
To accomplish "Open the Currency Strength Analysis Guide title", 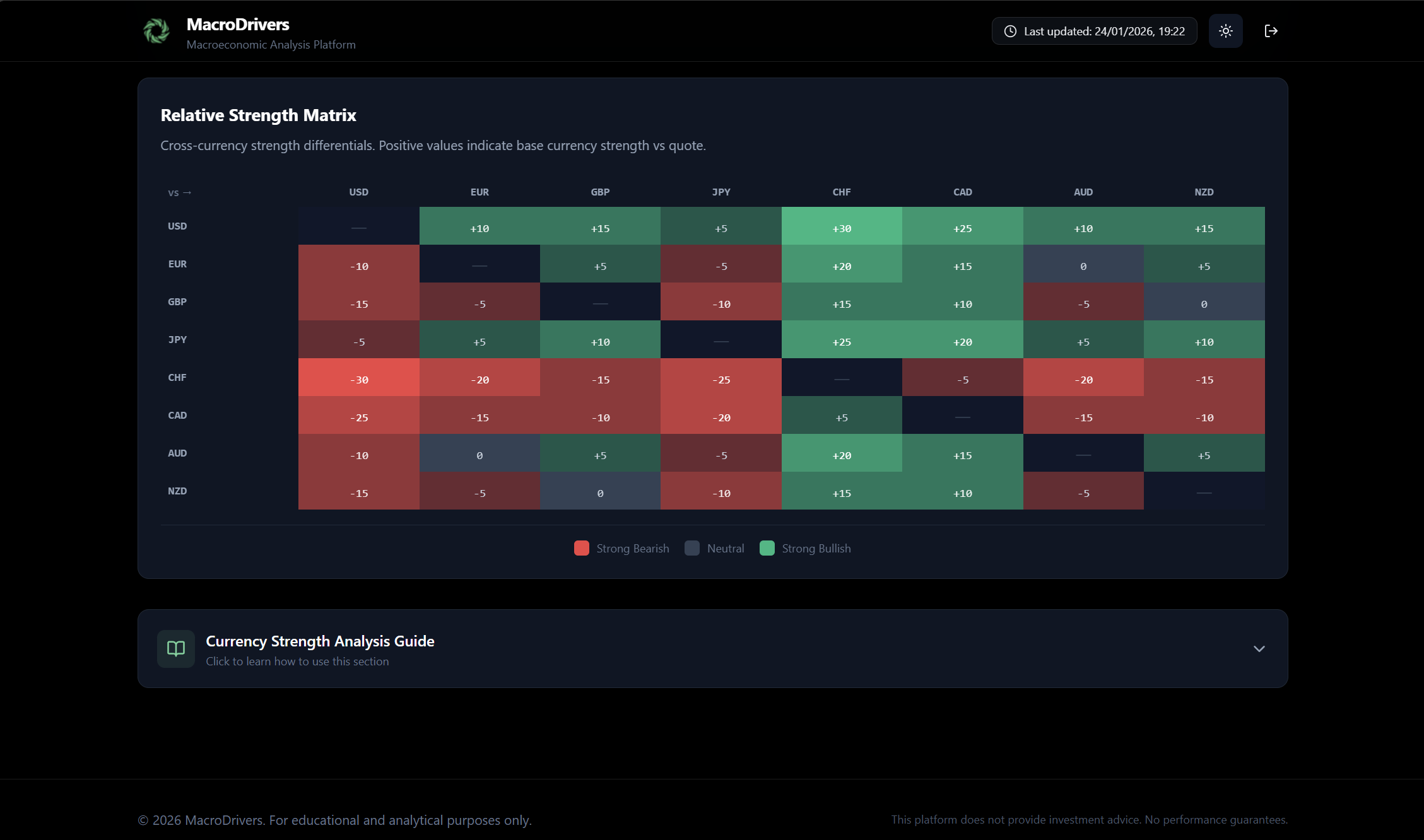I will pos(320,641).
